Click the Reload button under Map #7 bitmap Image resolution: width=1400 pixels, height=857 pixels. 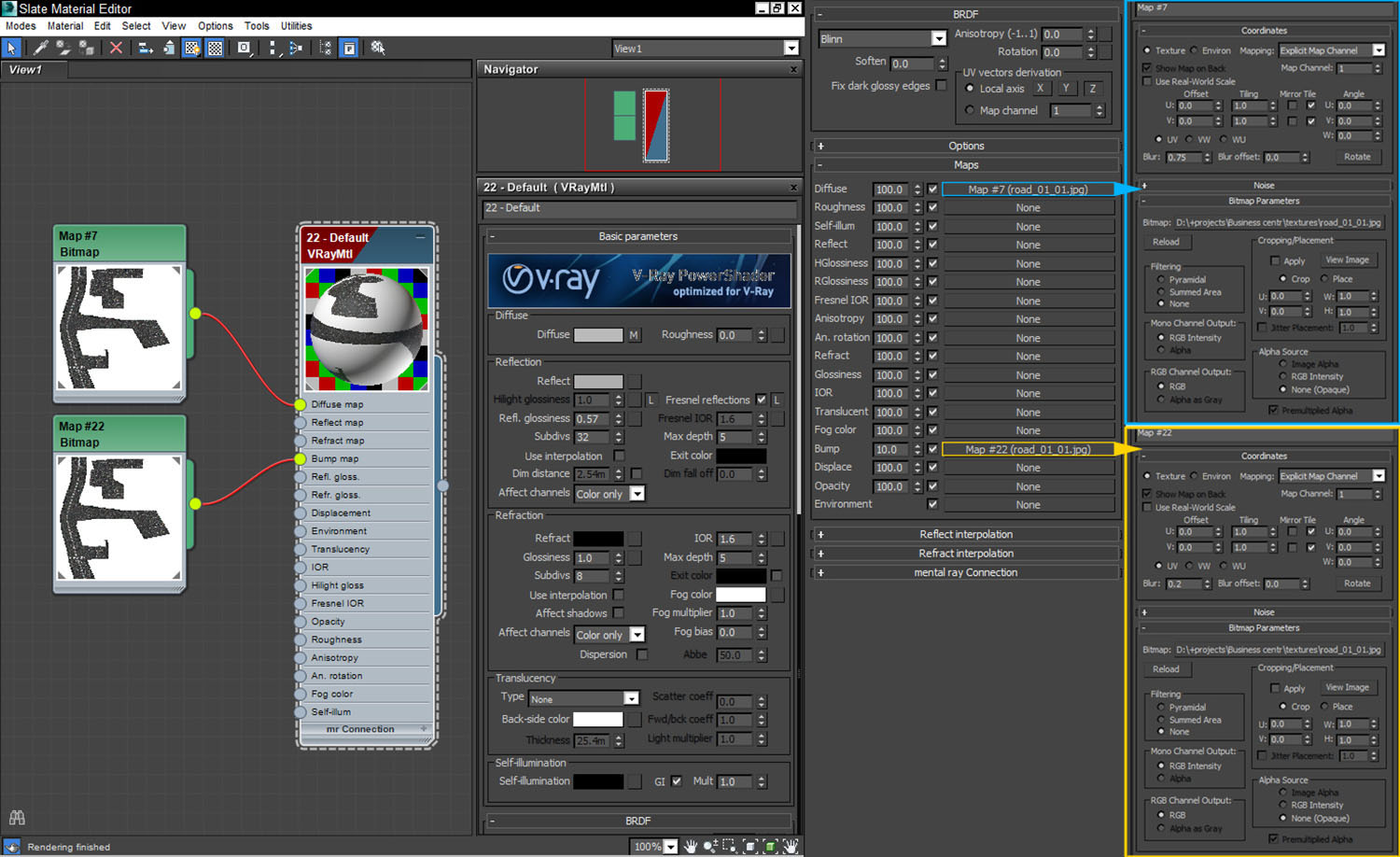tap(1166, 242)
